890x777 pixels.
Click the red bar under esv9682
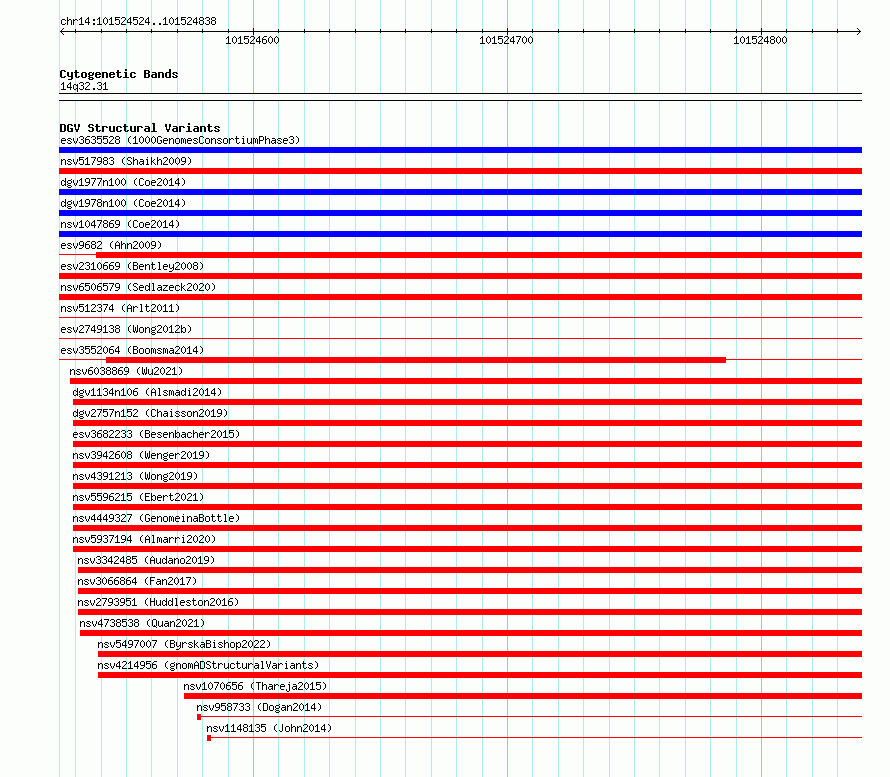coord(479,255)
